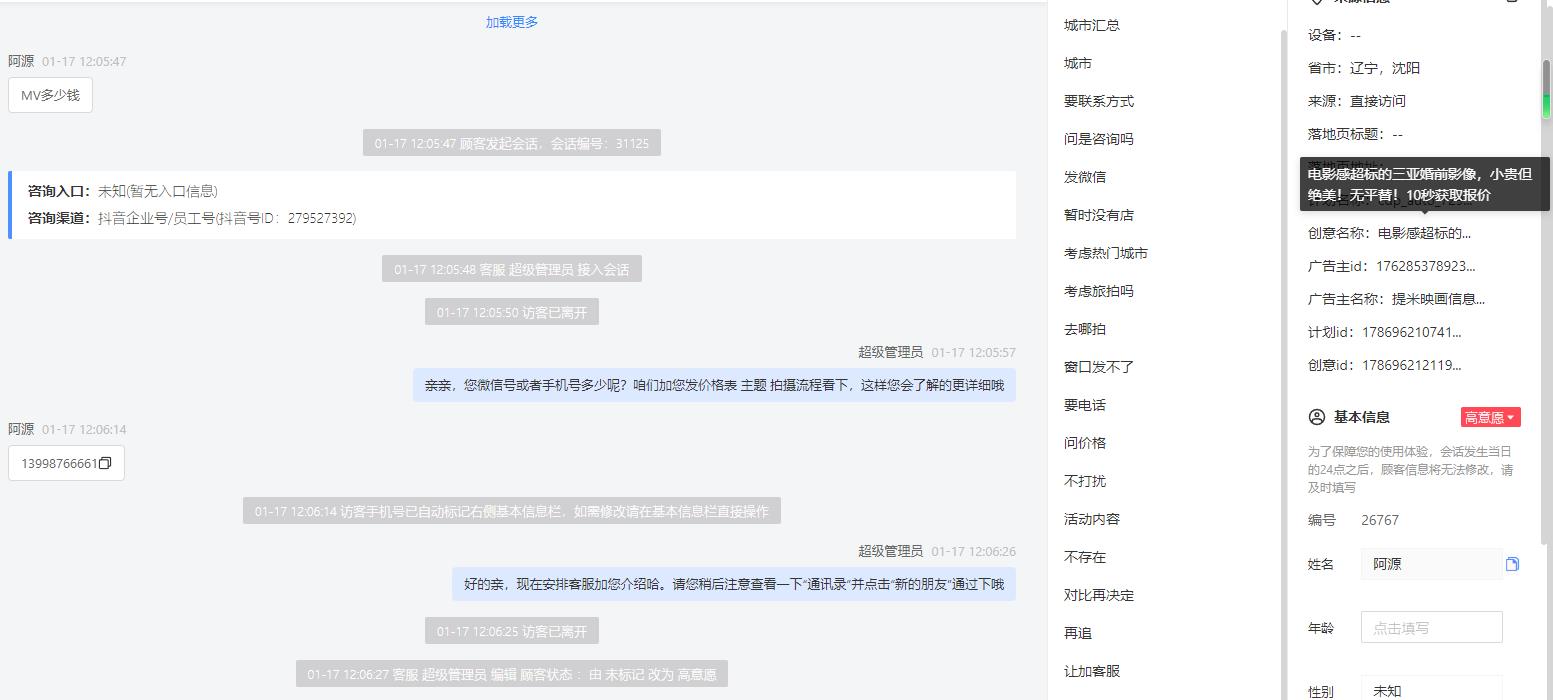Click the 咨询入口 未知 info line

tap(123, 191)
